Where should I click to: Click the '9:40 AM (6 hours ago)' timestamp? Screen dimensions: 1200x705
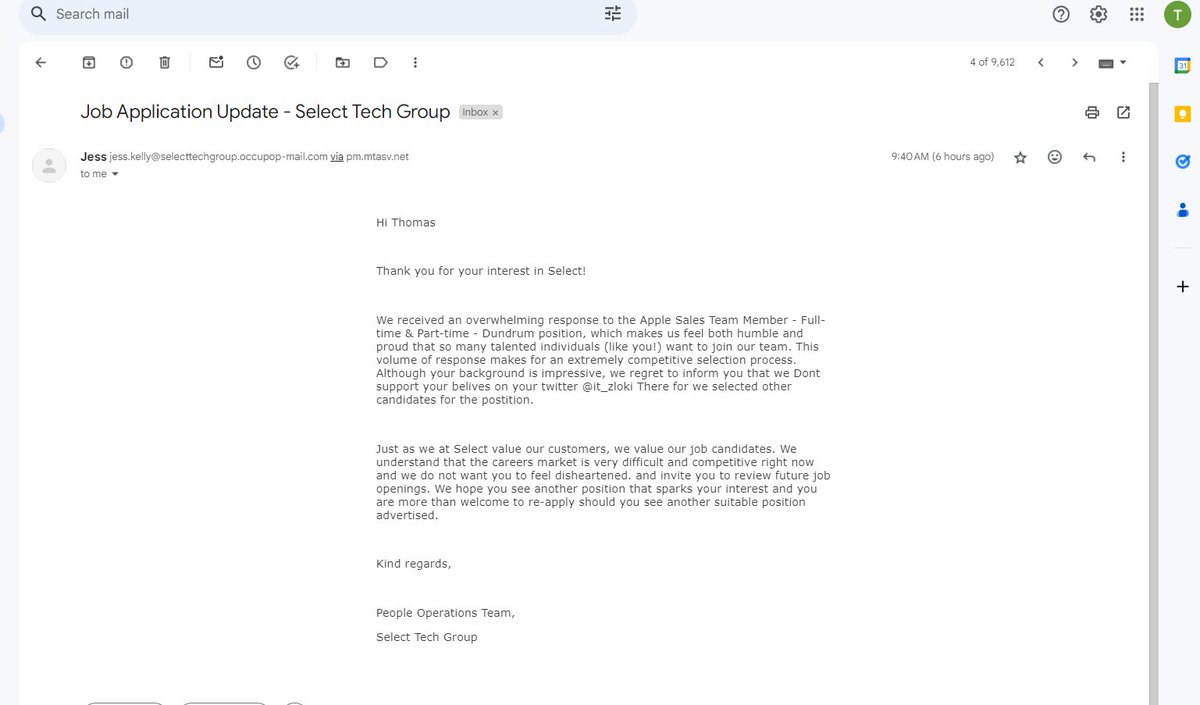click(942, 157)
